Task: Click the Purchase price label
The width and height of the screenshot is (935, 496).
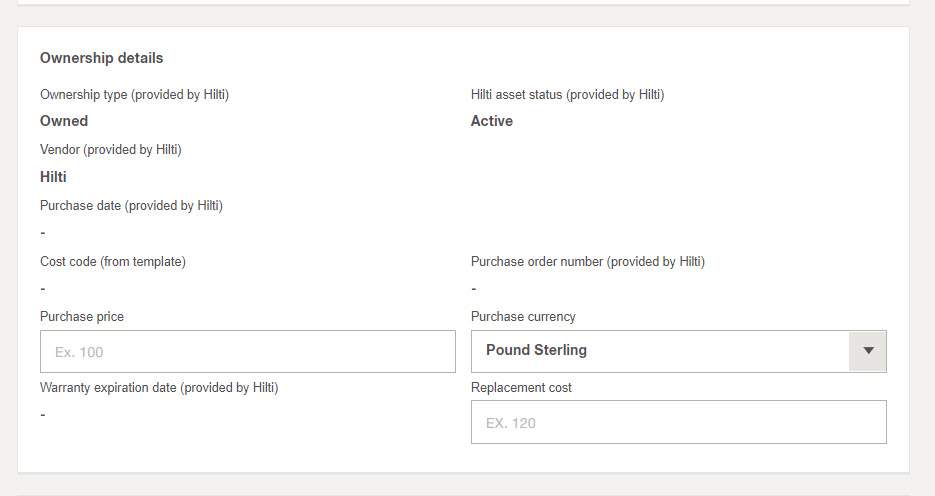Action: coord(82,317)
